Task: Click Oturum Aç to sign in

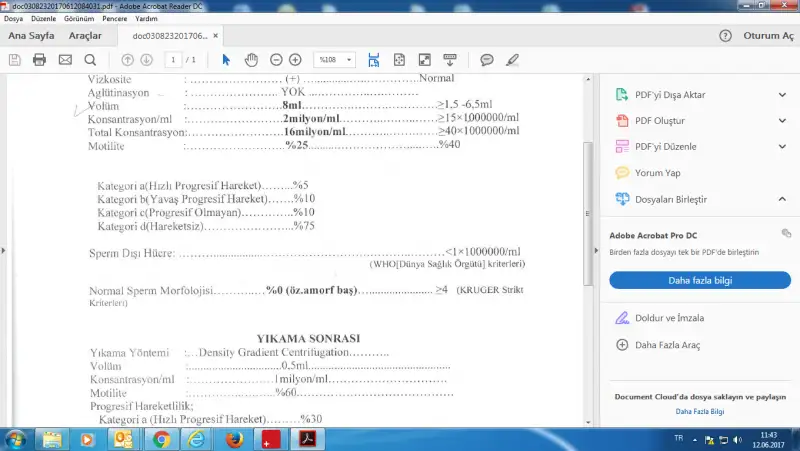Action: [x=768, y=36]
